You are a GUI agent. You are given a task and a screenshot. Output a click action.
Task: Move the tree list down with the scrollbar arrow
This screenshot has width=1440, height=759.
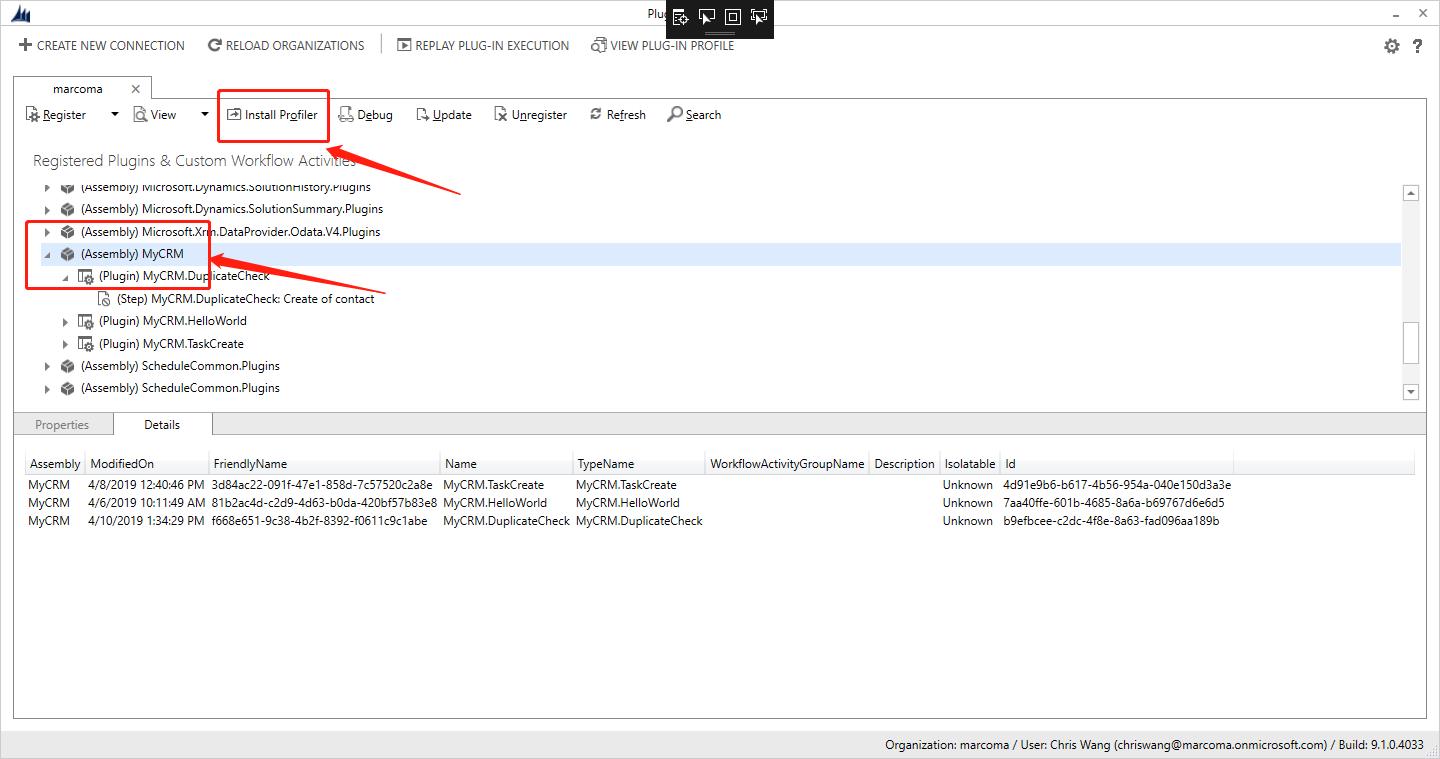click(x=1411, y=392)
